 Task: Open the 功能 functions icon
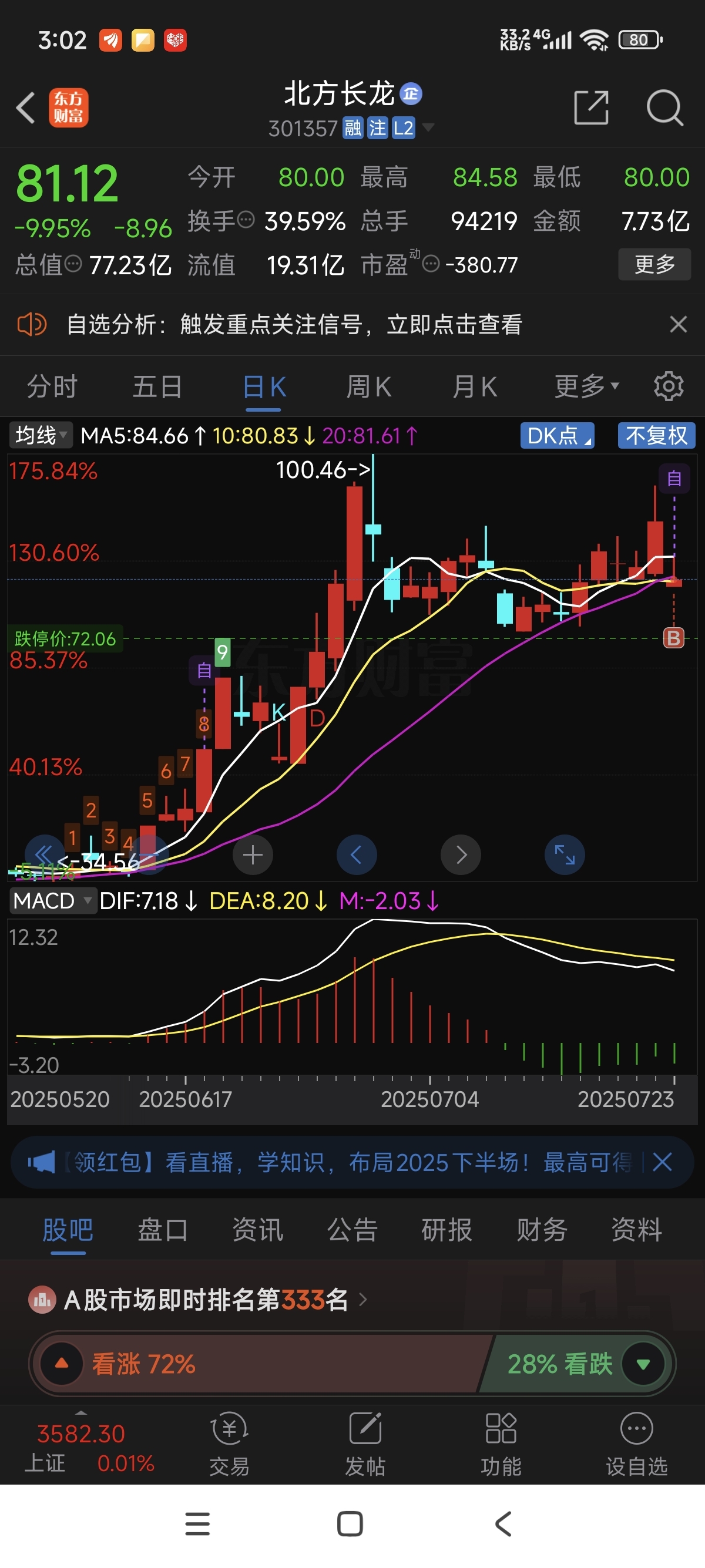(501, 1444)
